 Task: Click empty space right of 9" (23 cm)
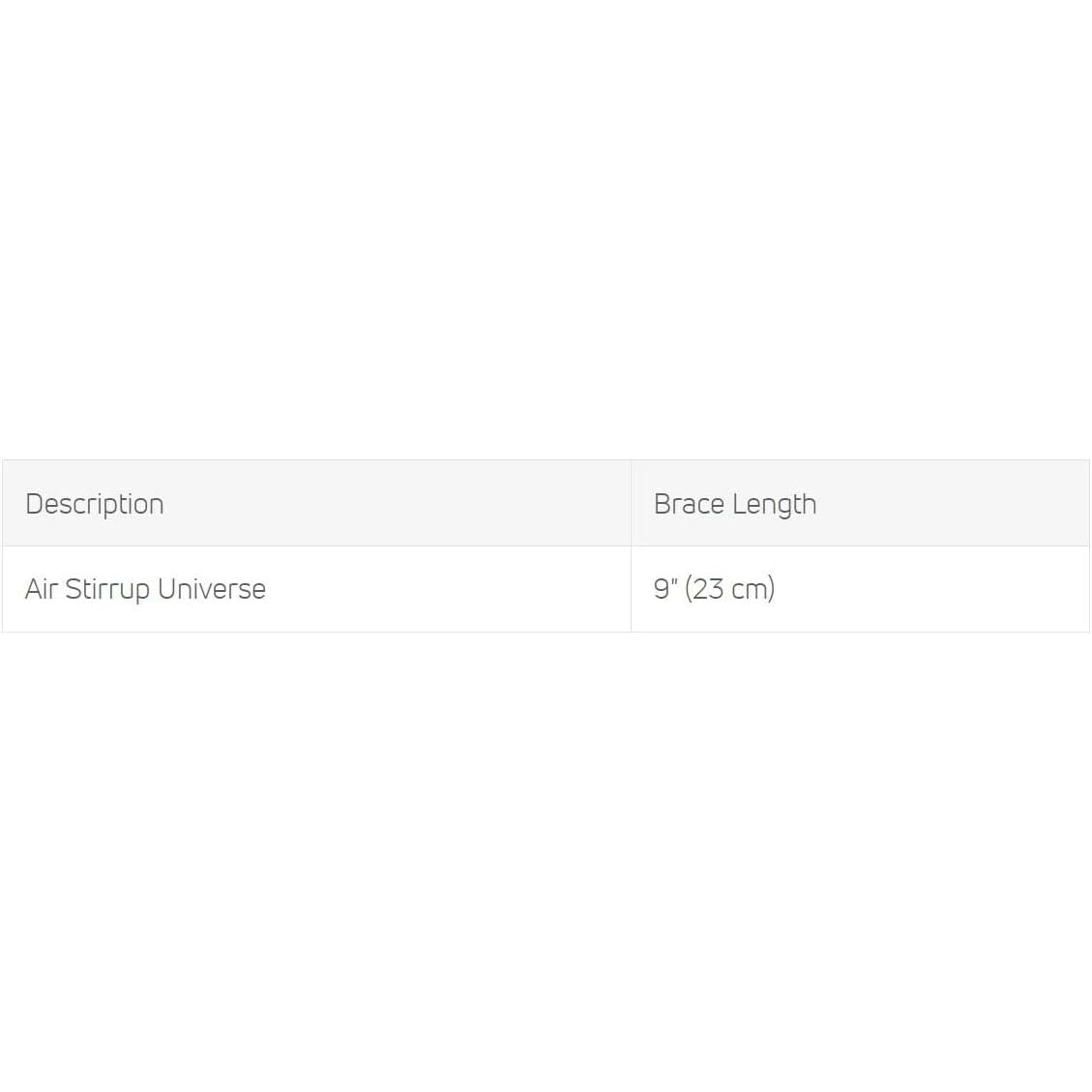tap(929, 589)
